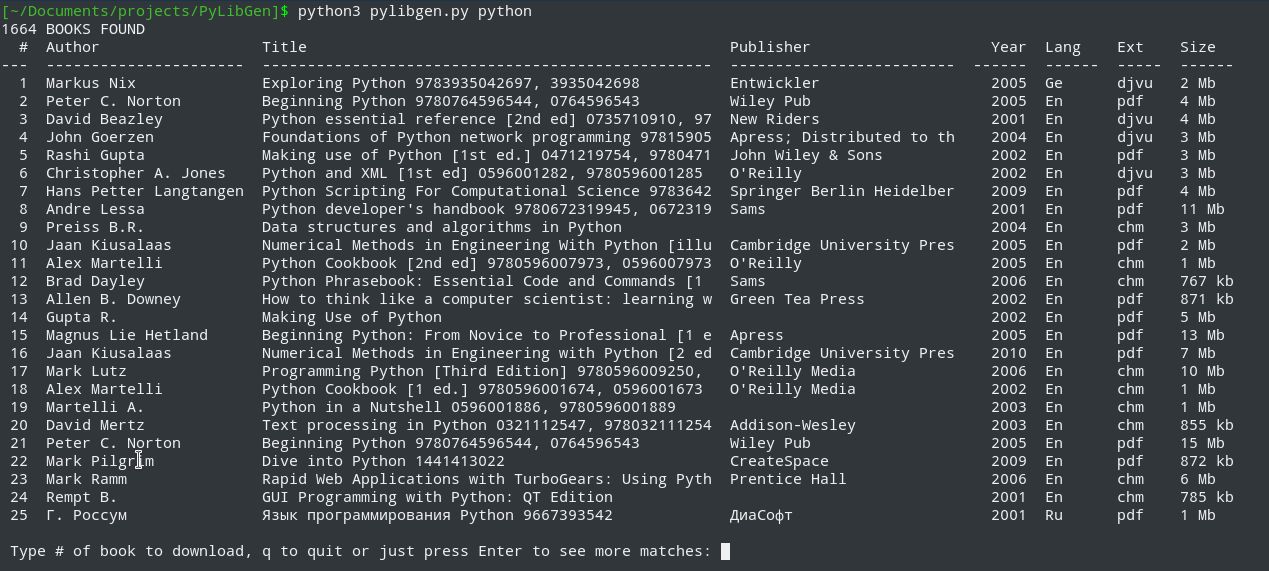Click the Year column header
The width and height of the screenshot is (1269, 571).
pyautogui.click(x=1008, y=47)
